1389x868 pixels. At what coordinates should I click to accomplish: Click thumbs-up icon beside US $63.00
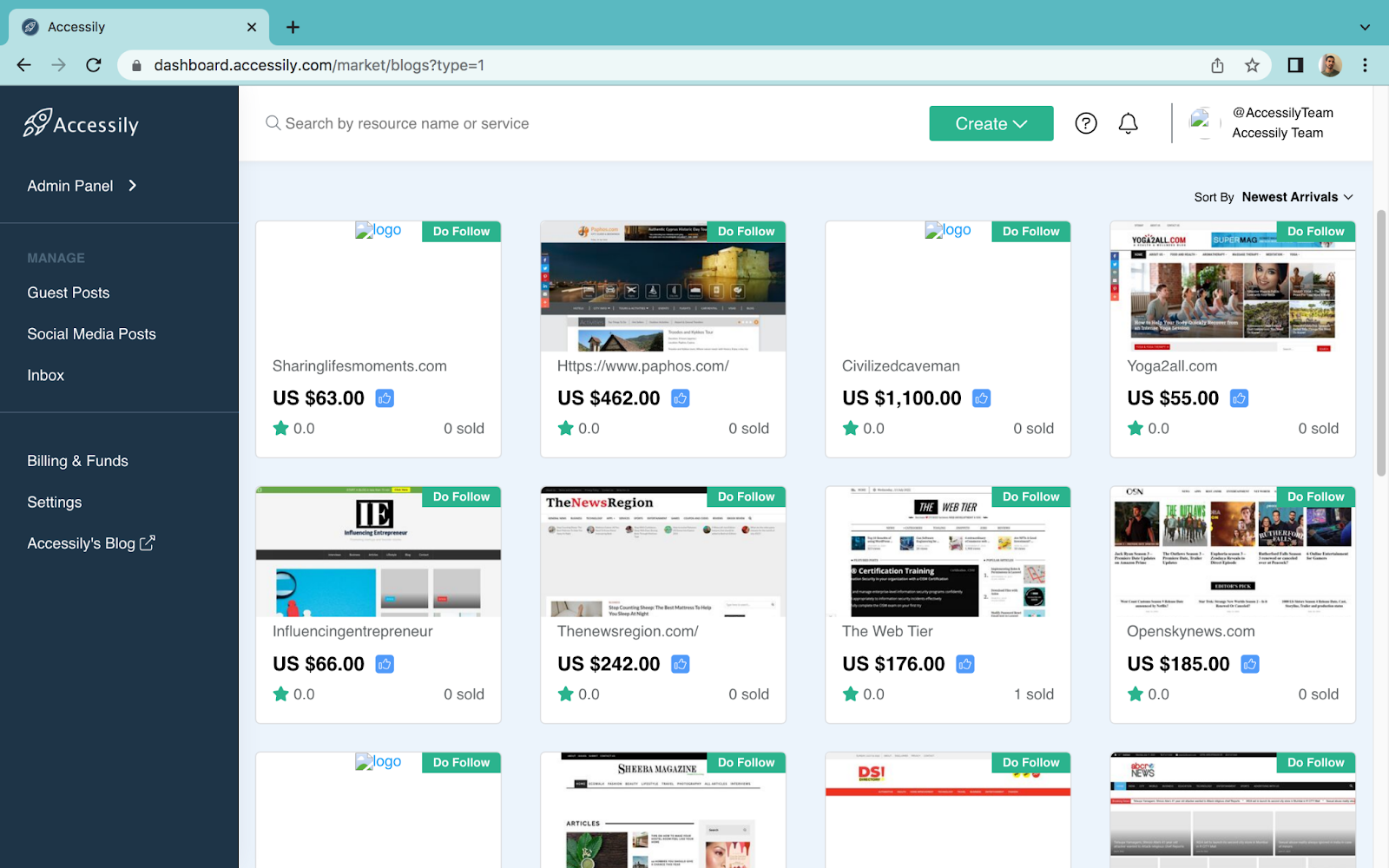[385, 398]
